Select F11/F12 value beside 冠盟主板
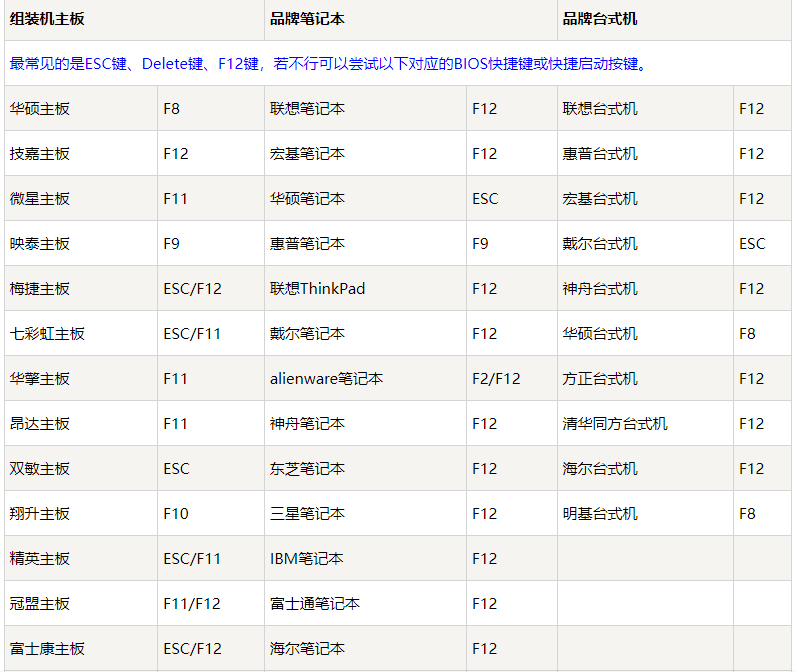The height and width of the screenshot is (672, 796). 192,603
